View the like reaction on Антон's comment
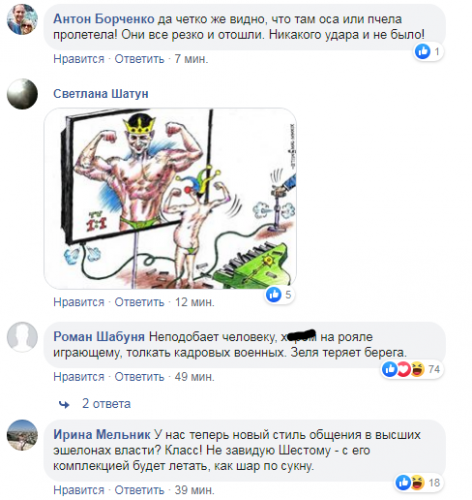 [428, 51]
